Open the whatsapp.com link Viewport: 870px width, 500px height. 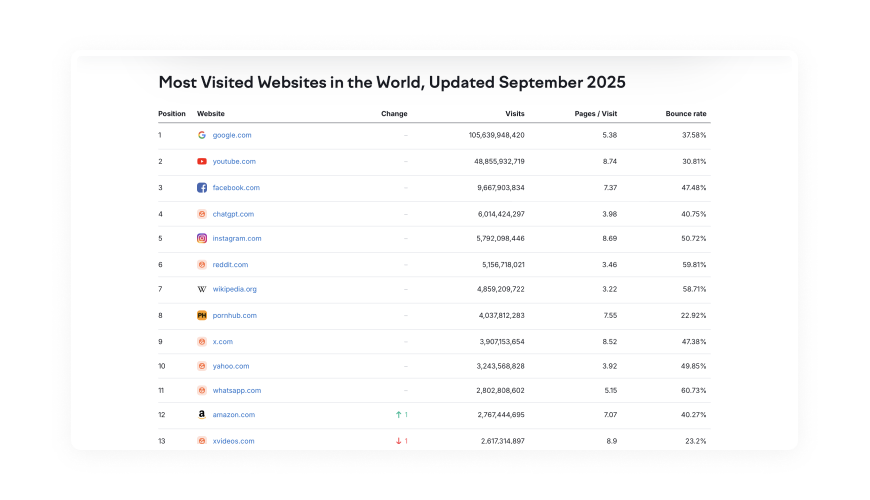coord(237,391)
